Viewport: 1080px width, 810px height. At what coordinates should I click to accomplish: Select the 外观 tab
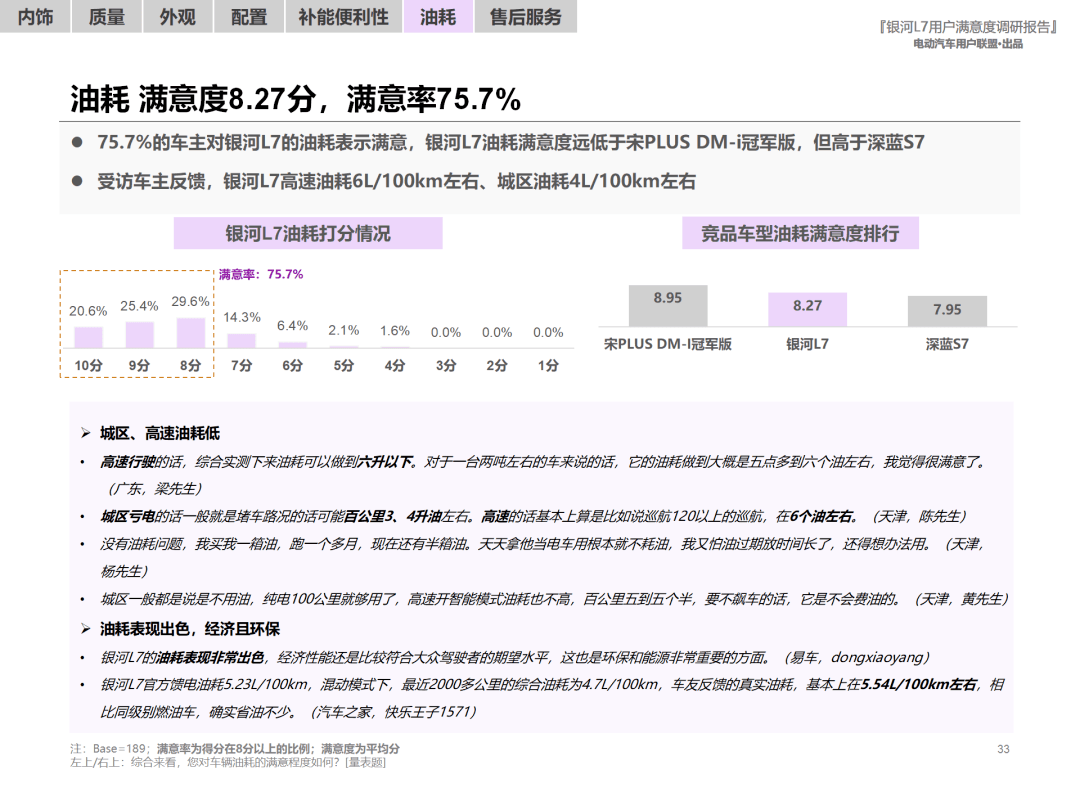[178, 17]
